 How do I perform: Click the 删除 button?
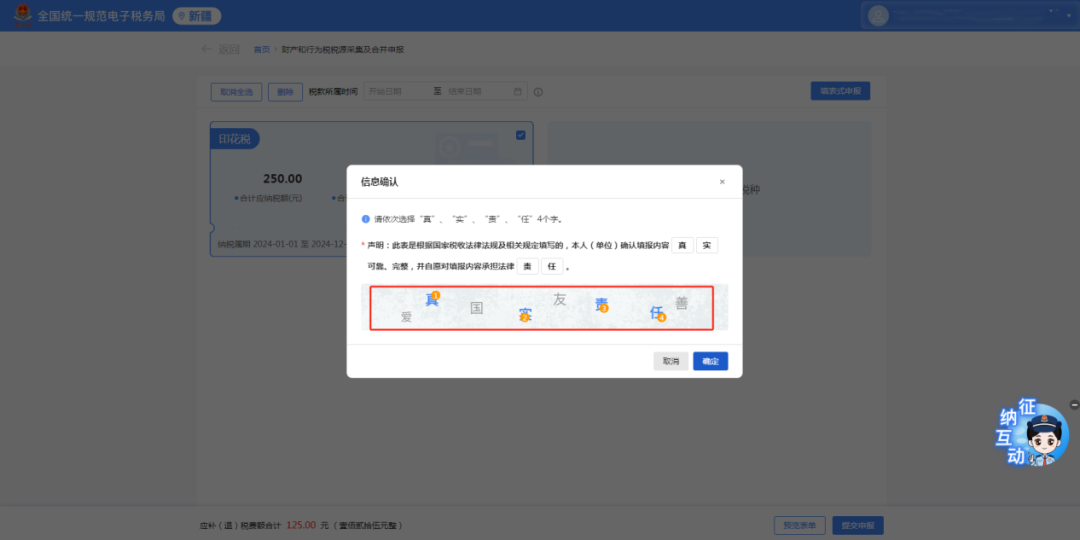pyautogui.click(x=285, y=92)
